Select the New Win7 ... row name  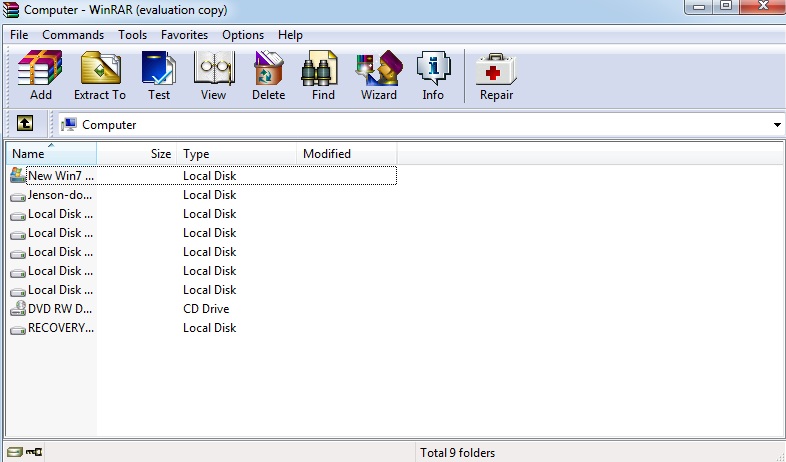[61, 175]
